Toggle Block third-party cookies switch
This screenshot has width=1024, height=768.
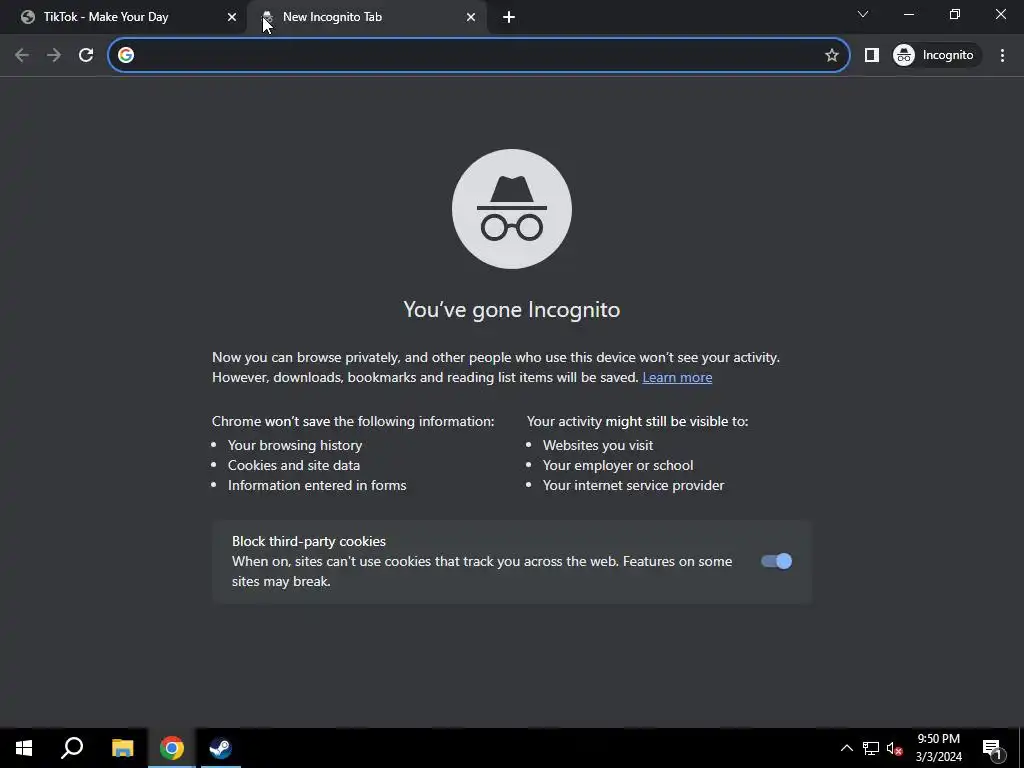pyautogui.click(x=776, y=561)
